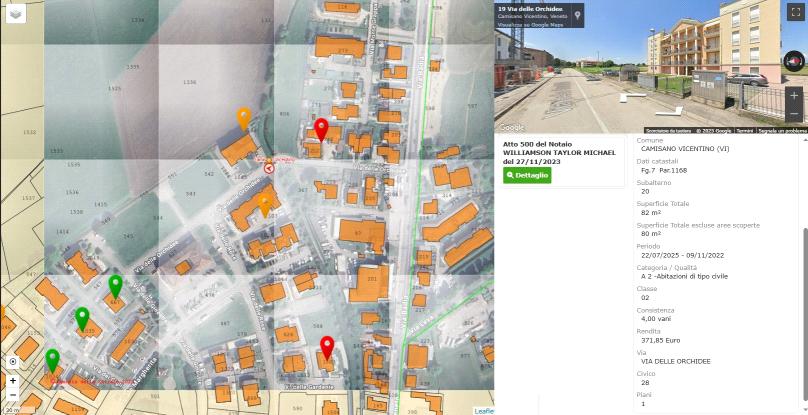Open the map layers control

click(x=15, y=13)
